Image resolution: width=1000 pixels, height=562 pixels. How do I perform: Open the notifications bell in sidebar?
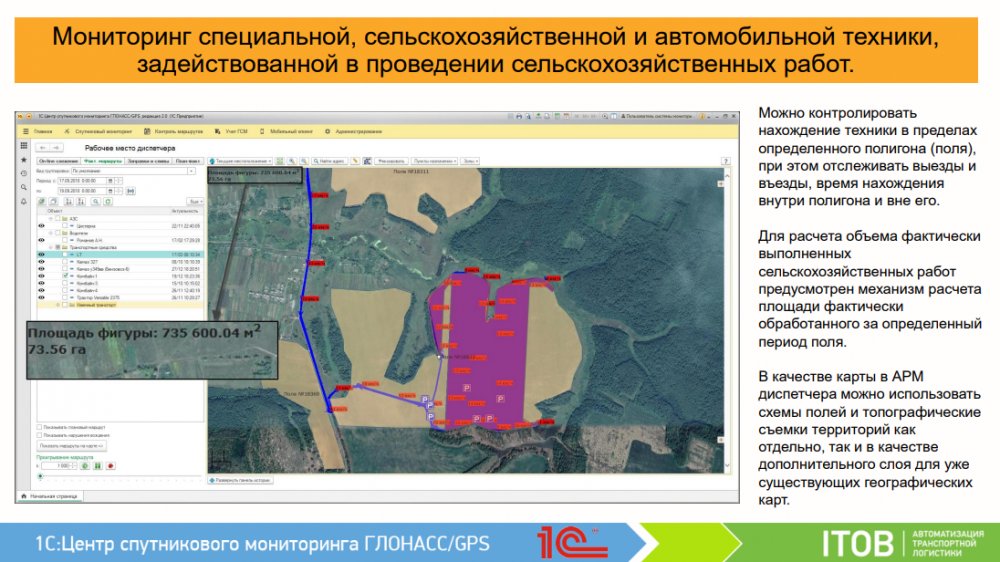pyautogui.click(x=23, y=201)
